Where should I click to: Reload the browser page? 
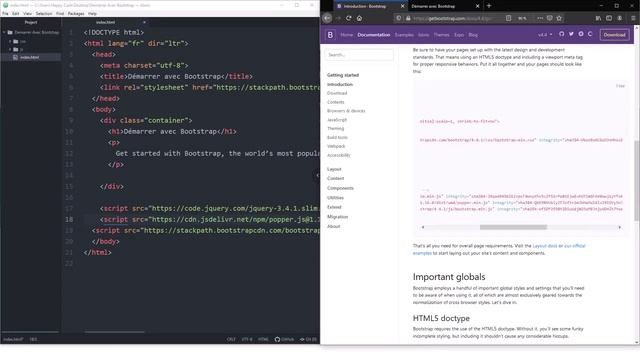(349, 18)
